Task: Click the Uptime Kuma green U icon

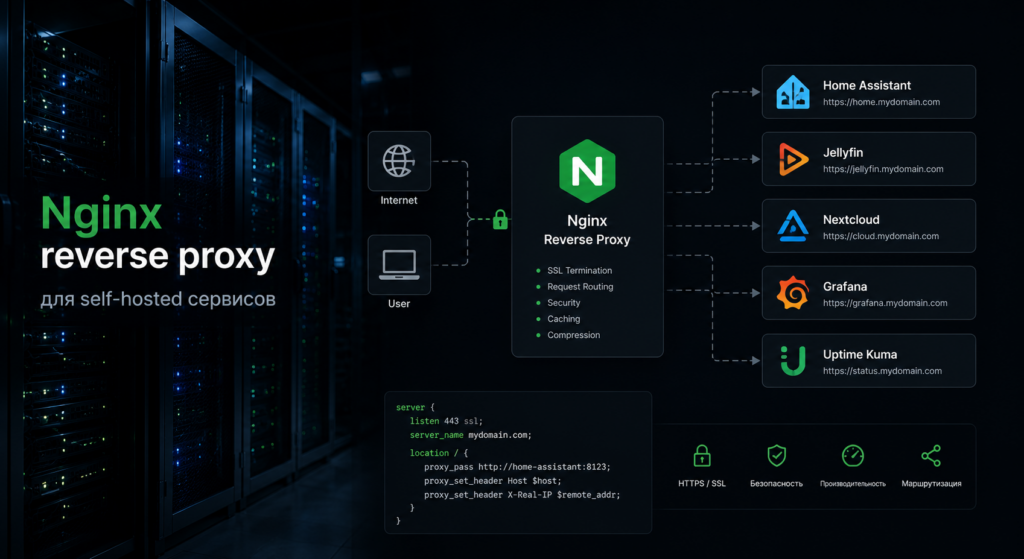Action: [x=793, y=360]
